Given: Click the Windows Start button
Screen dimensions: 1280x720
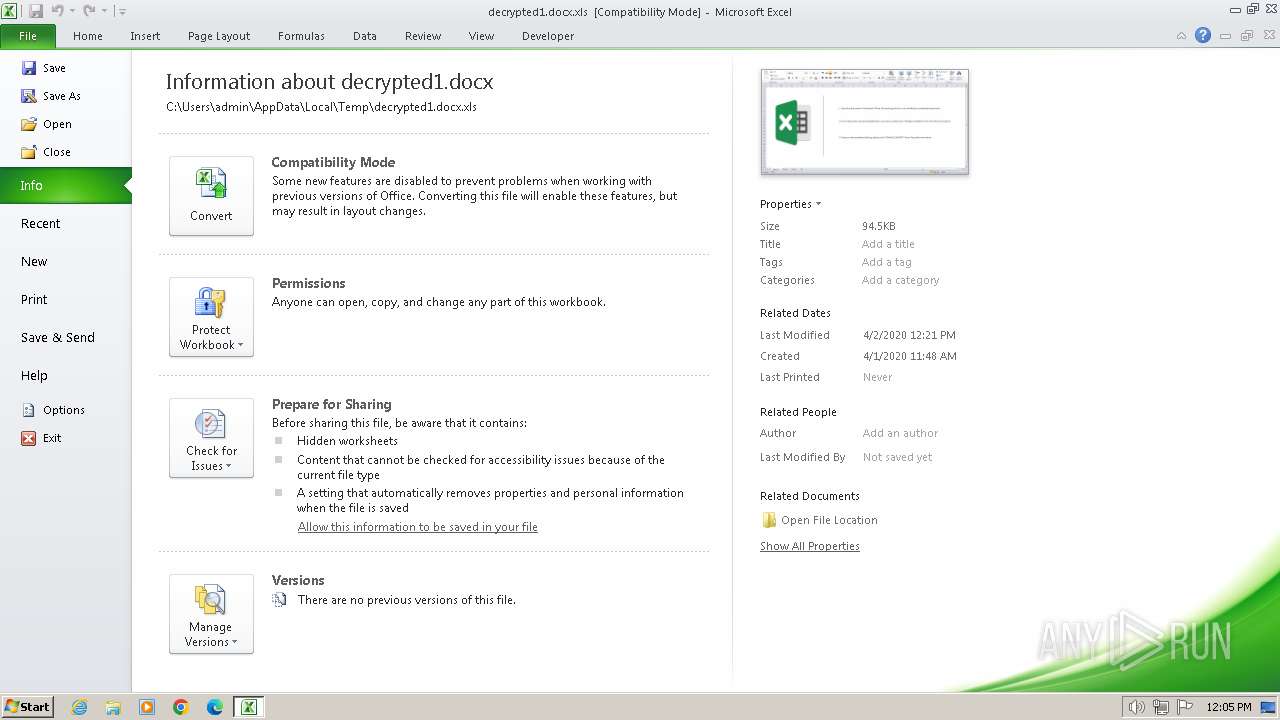Looking at the screenshot, I should (x=27, y=706).
